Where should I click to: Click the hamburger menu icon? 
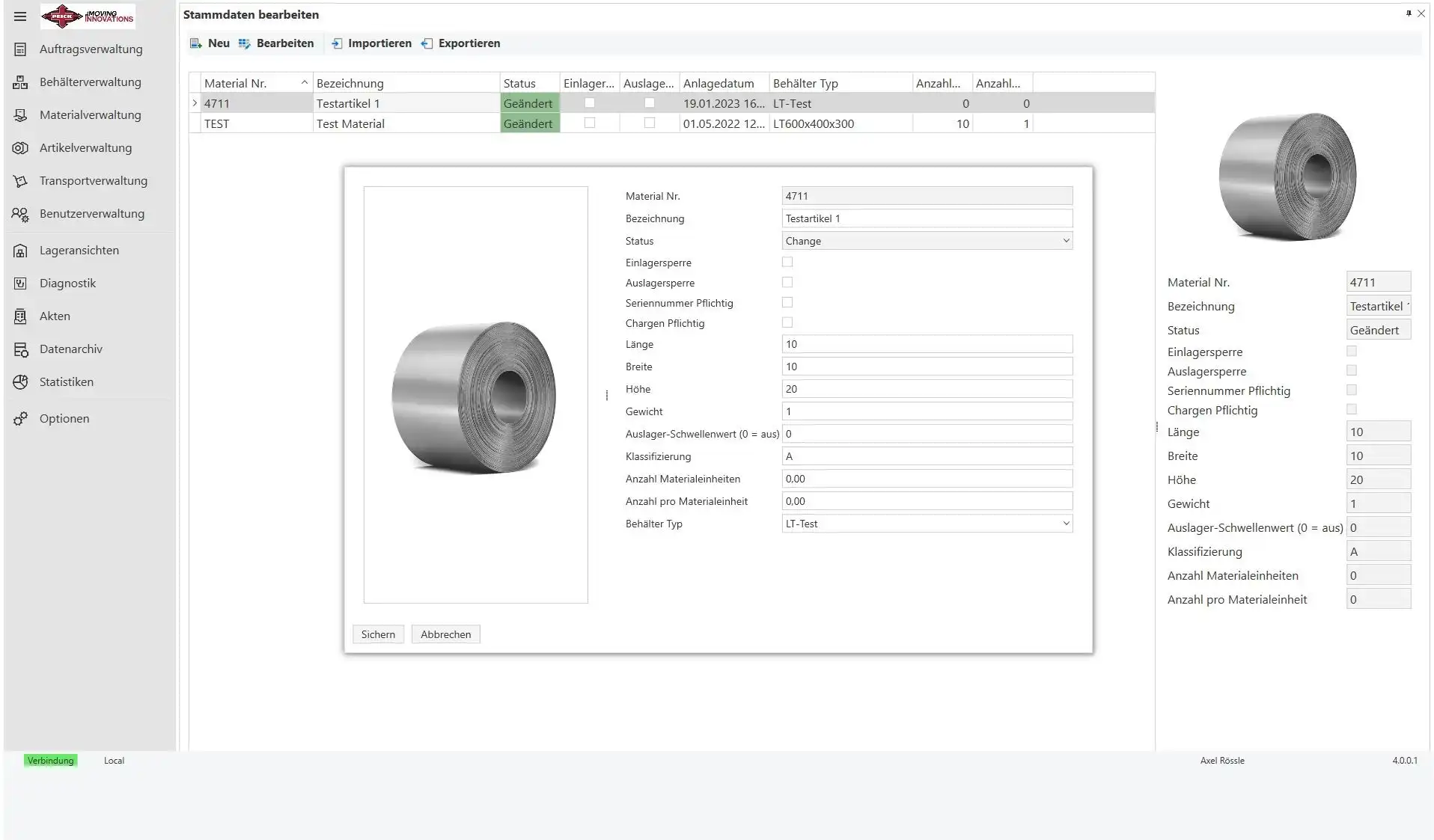[x=20, y=16]
